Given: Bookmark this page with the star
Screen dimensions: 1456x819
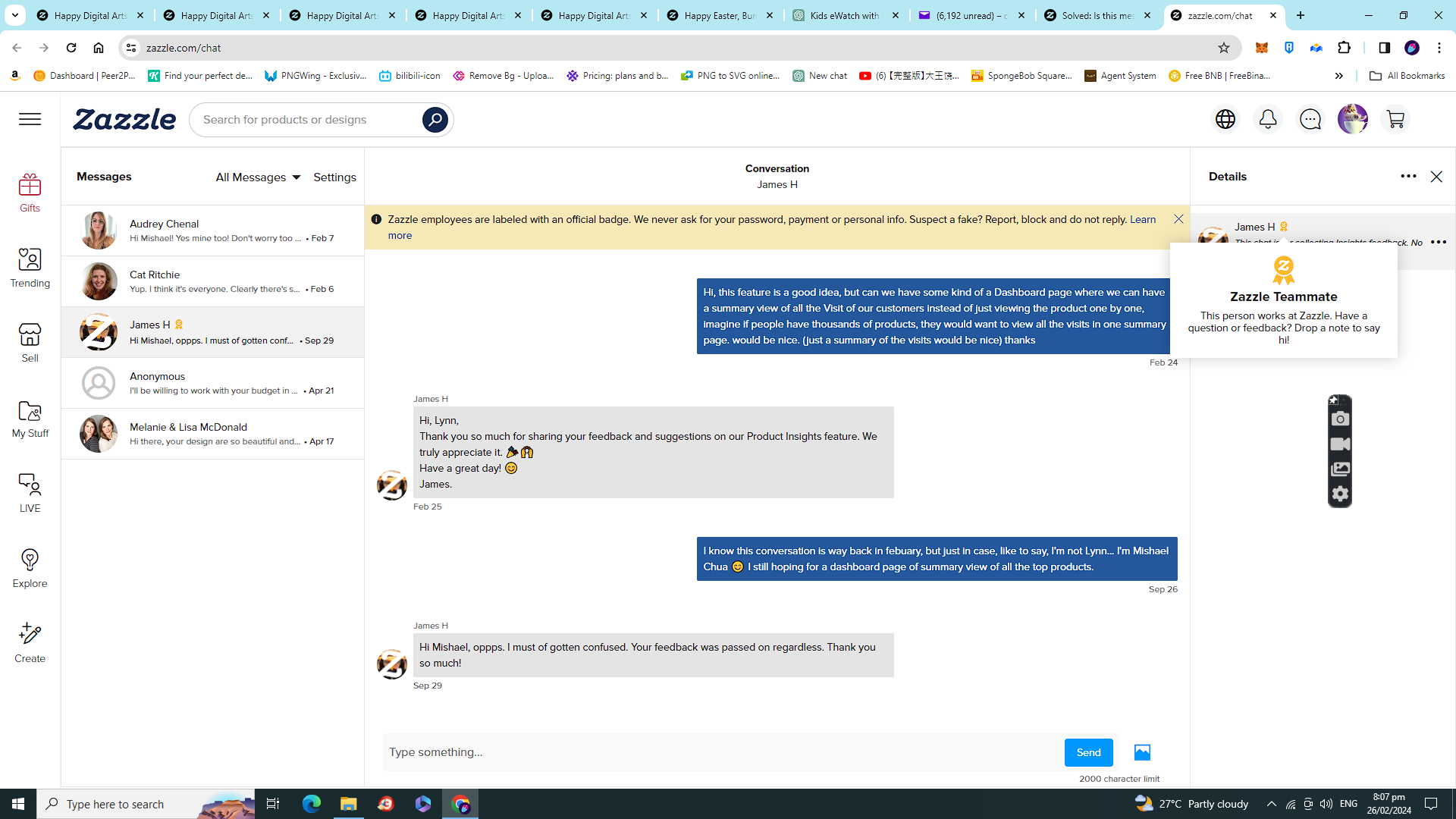Looking at the screenshot, I should pos(1223,48).
